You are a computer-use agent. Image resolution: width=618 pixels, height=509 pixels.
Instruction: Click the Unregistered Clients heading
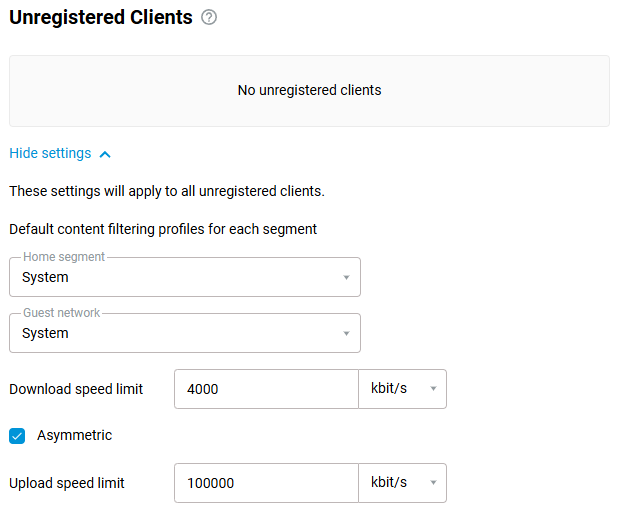100,17
